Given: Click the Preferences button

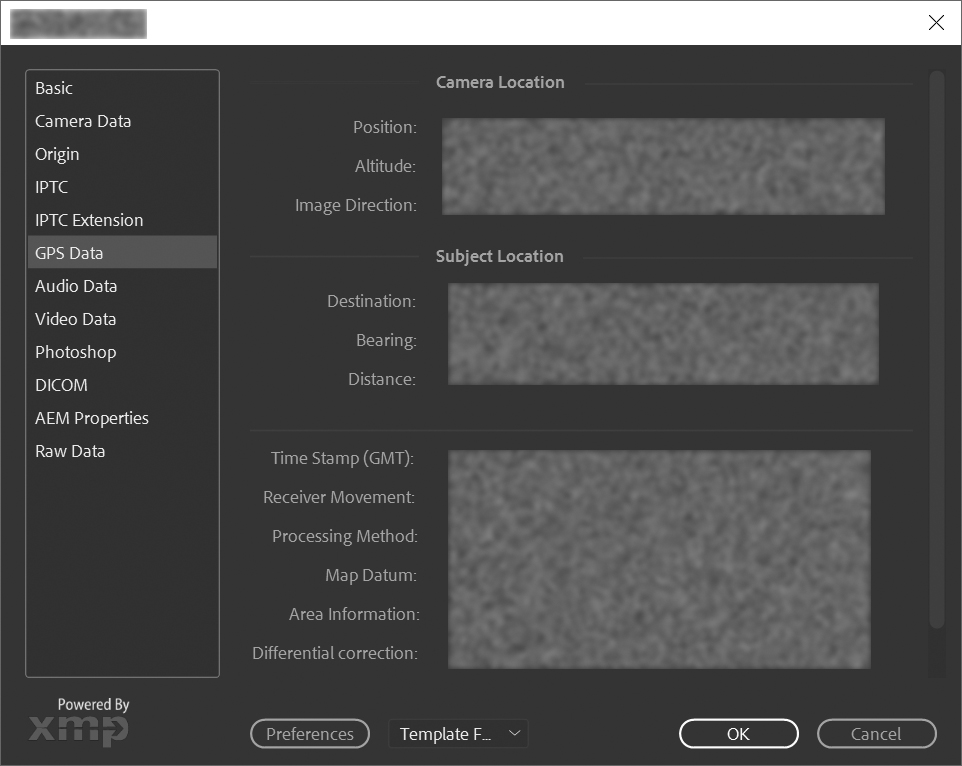Looking at the screenshot, I should click(310, 734).
